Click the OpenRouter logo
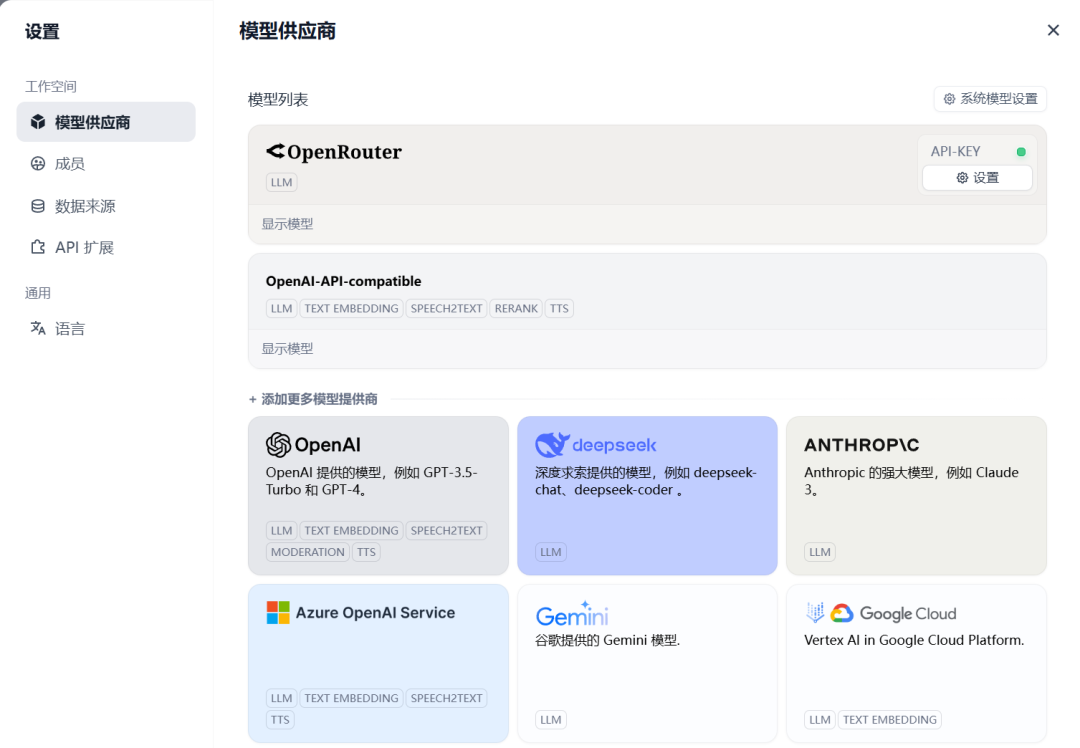Image resolution: width=1080 pixels, height=748 pixels. pyautogui.click(x=334, y=152)
